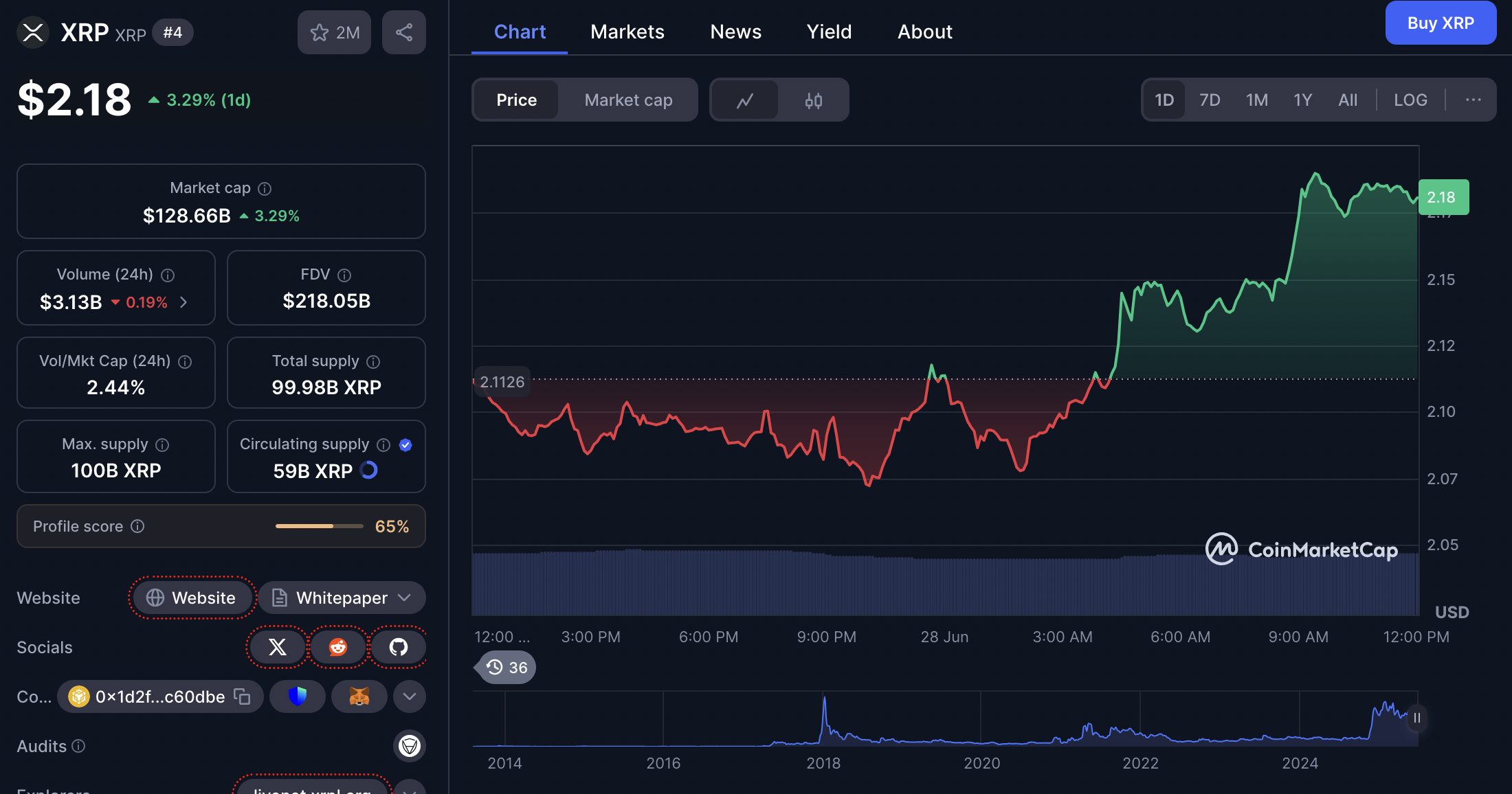Set chart range to 1Y
1512x794 pixels.
pos(1302,100)
